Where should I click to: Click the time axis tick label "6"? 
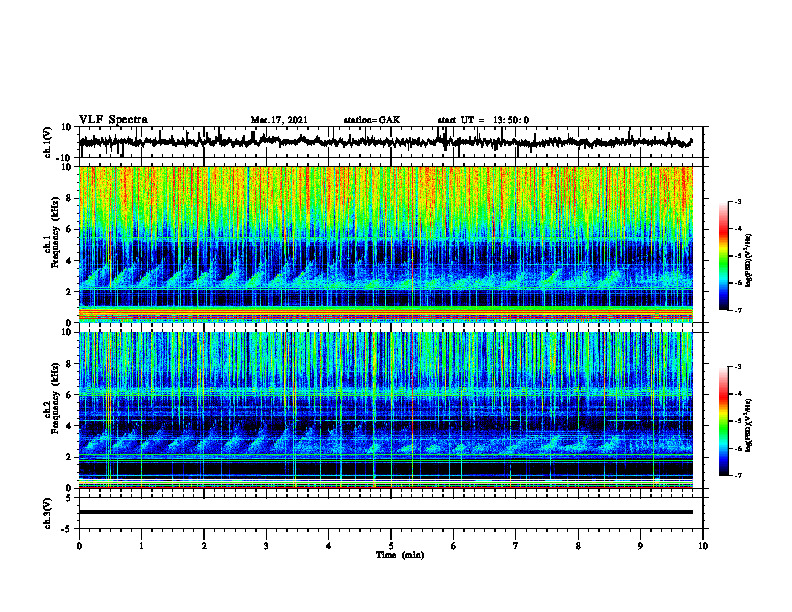454,546
